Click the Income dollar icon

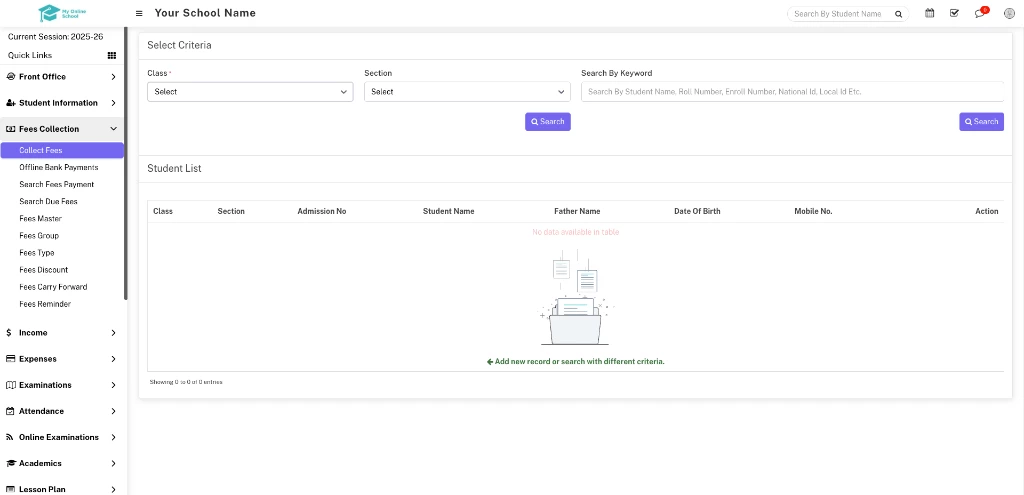[x=8, y=332]
